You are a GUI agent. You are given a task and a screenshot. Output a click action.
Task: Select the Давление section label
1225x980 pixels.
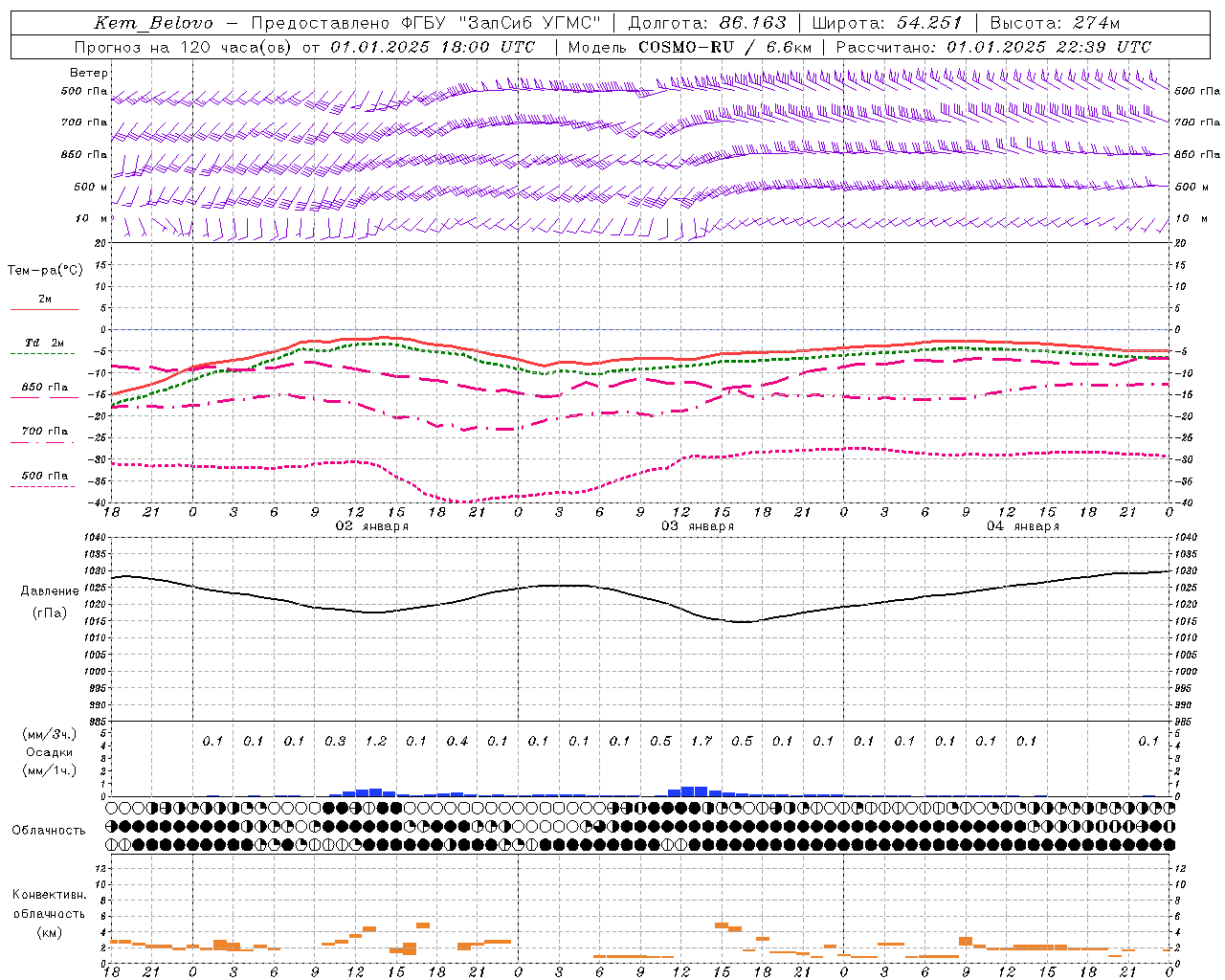click(50, 591)
